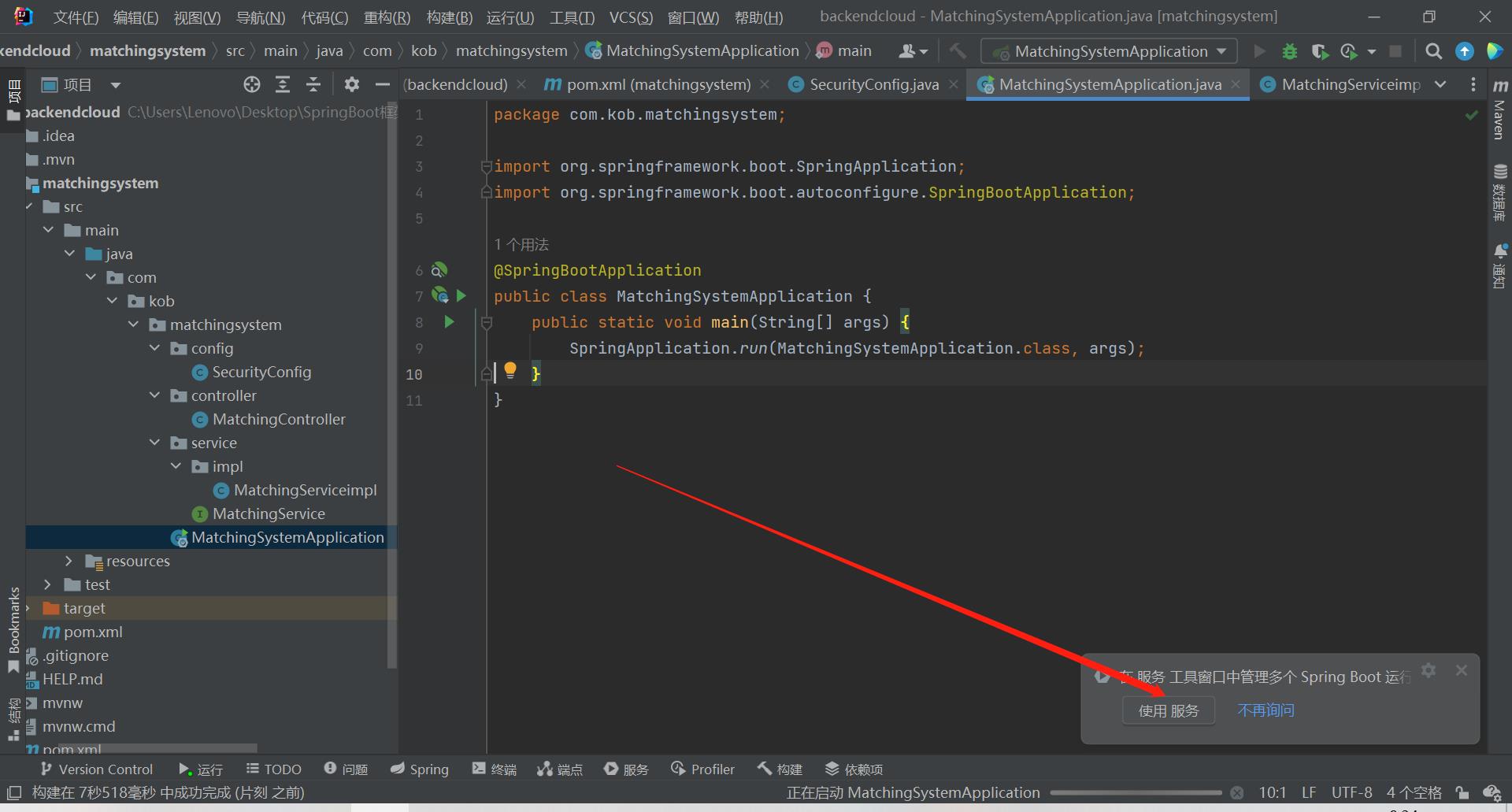Viewport: 1512px width, 812px height.
Task: Click the green inspection checkmark
Action: click(x=1471, y=115)
